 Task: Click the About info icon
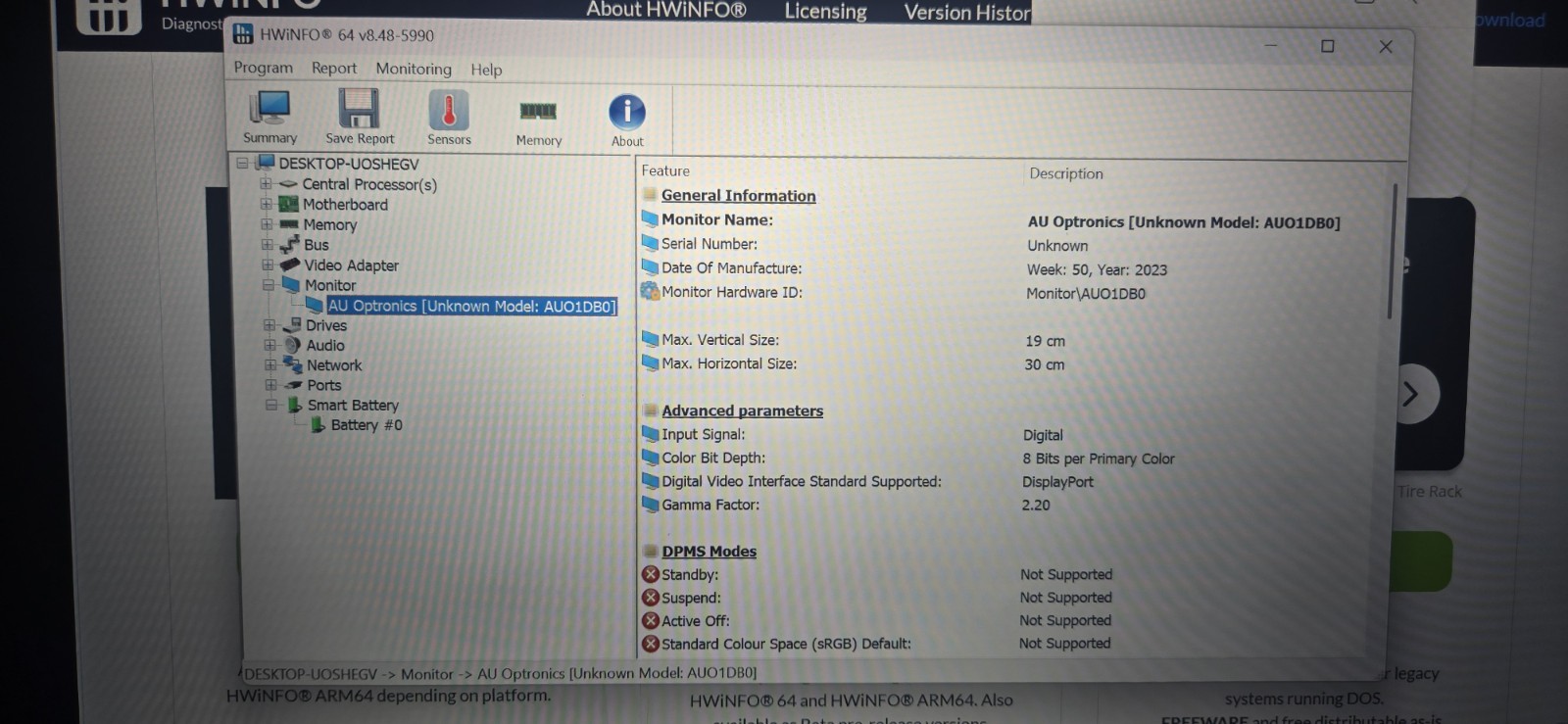coord(627,121)
